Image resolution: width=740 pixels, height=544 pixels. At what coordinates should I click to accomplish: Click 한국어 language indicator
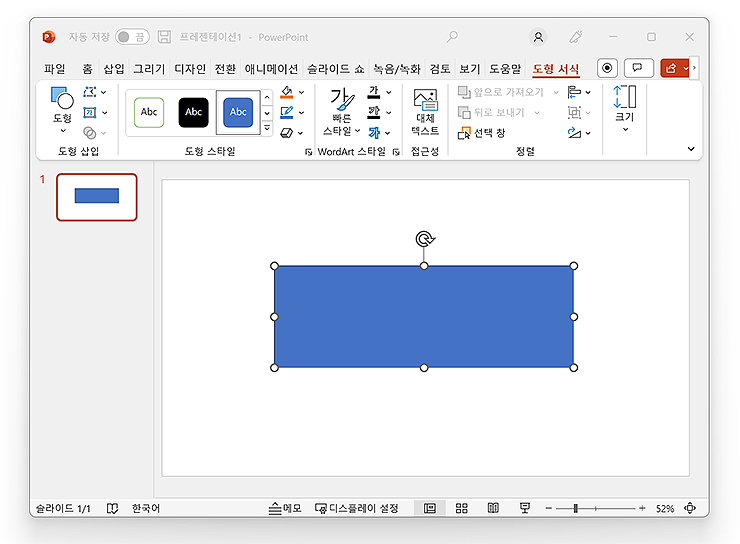click(146, 508)
